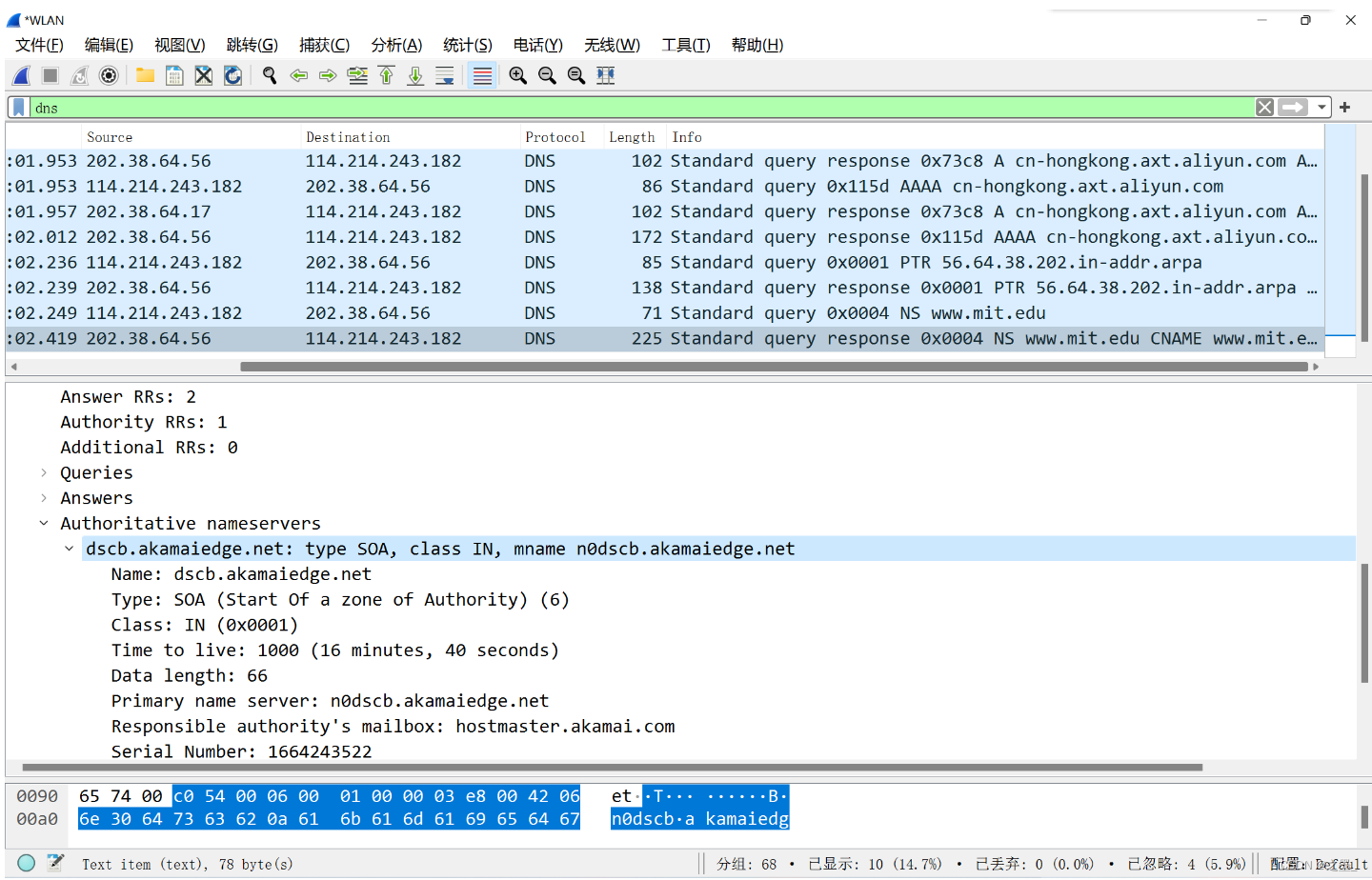1372x880 pixels.
Task: Collapse the dscb.akamaiedge.net SOA record
Action: click(70, 549)
